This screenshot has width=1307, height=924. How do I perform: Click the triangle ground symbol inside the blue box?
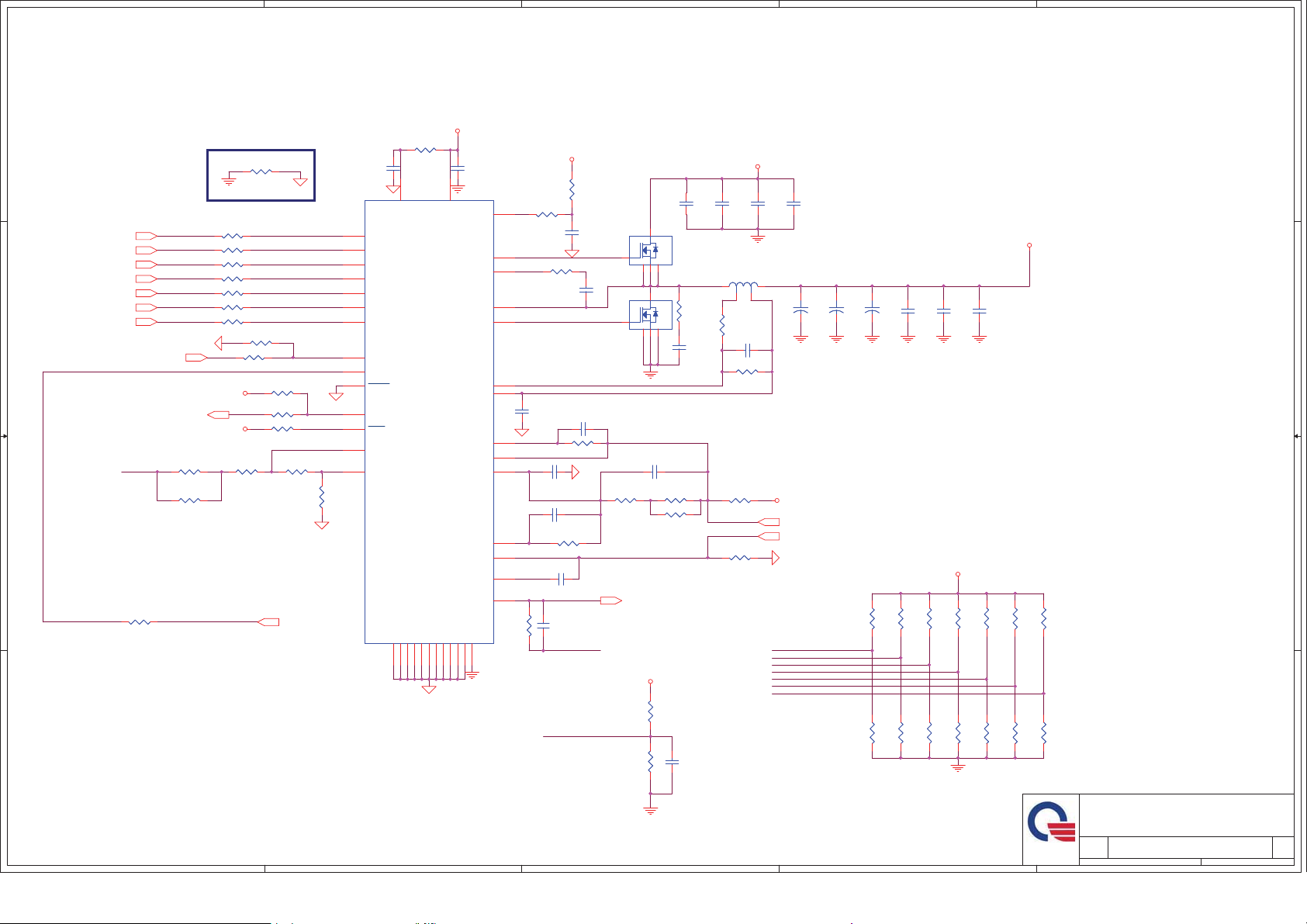(x=300, y=182)
